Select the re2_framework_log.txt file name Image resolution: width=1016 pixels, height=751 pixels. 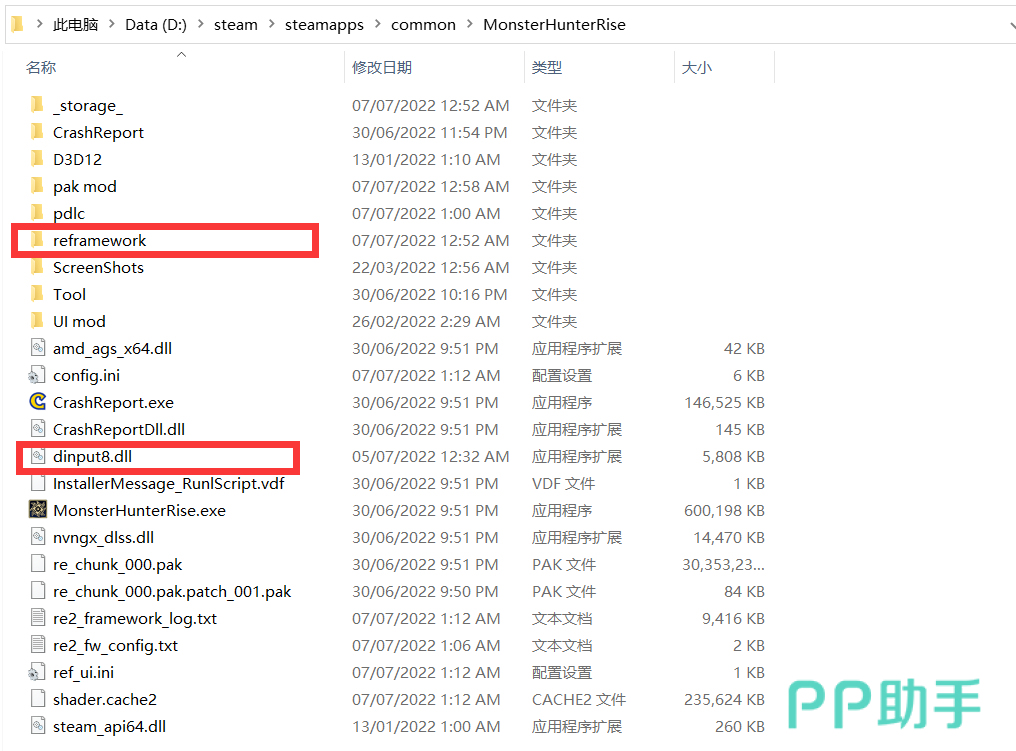[135, 619]
